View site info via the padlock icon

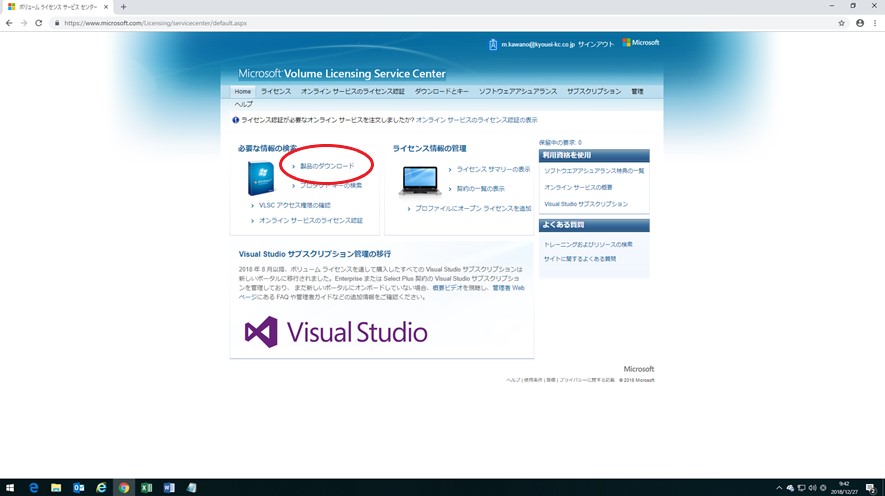pyautogui.click(x=56, y=23)
